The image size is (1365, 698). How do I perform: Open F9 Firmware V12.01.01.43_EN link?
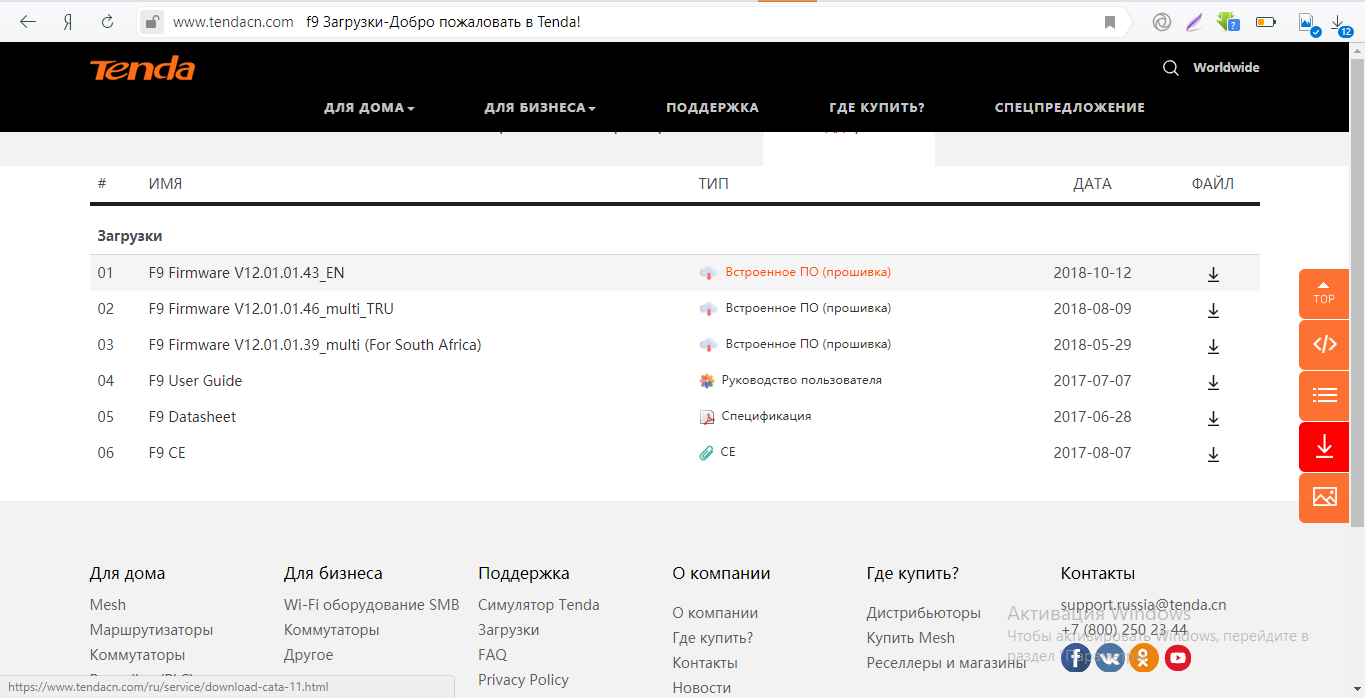247,273
